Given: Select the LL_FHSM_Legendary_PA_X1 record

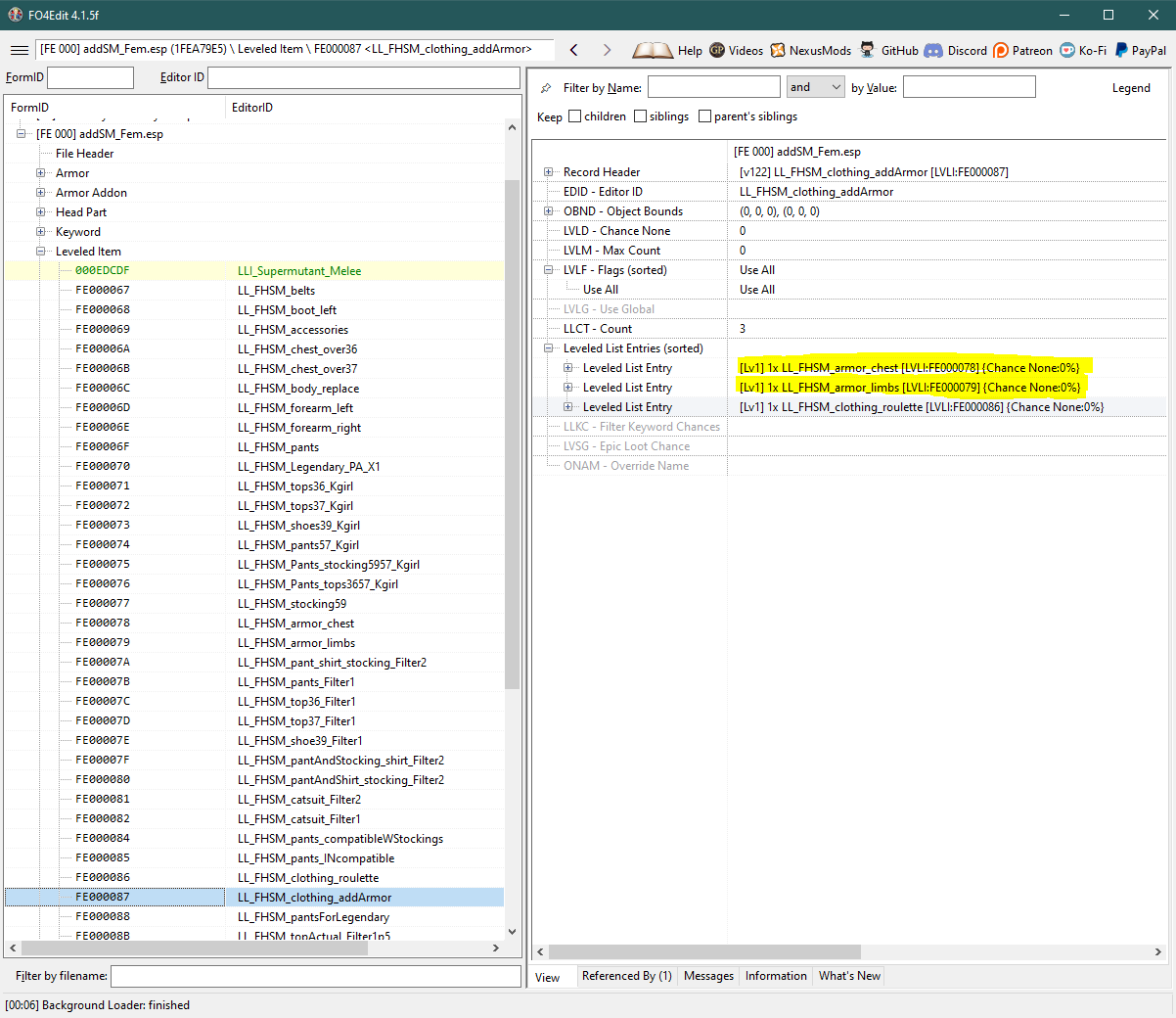Looking at the screenshot, I should [254, 467].
